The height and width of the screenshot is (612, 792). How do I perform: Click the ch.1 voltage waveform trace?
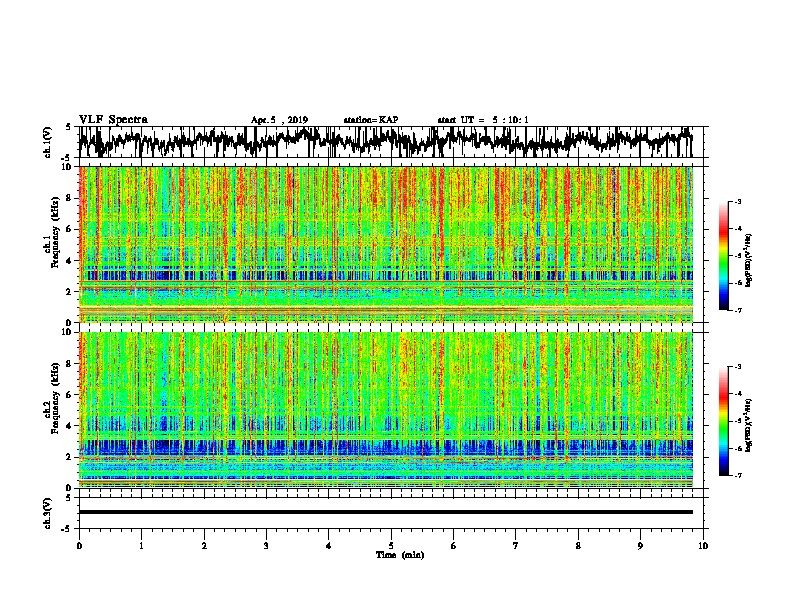385,141
